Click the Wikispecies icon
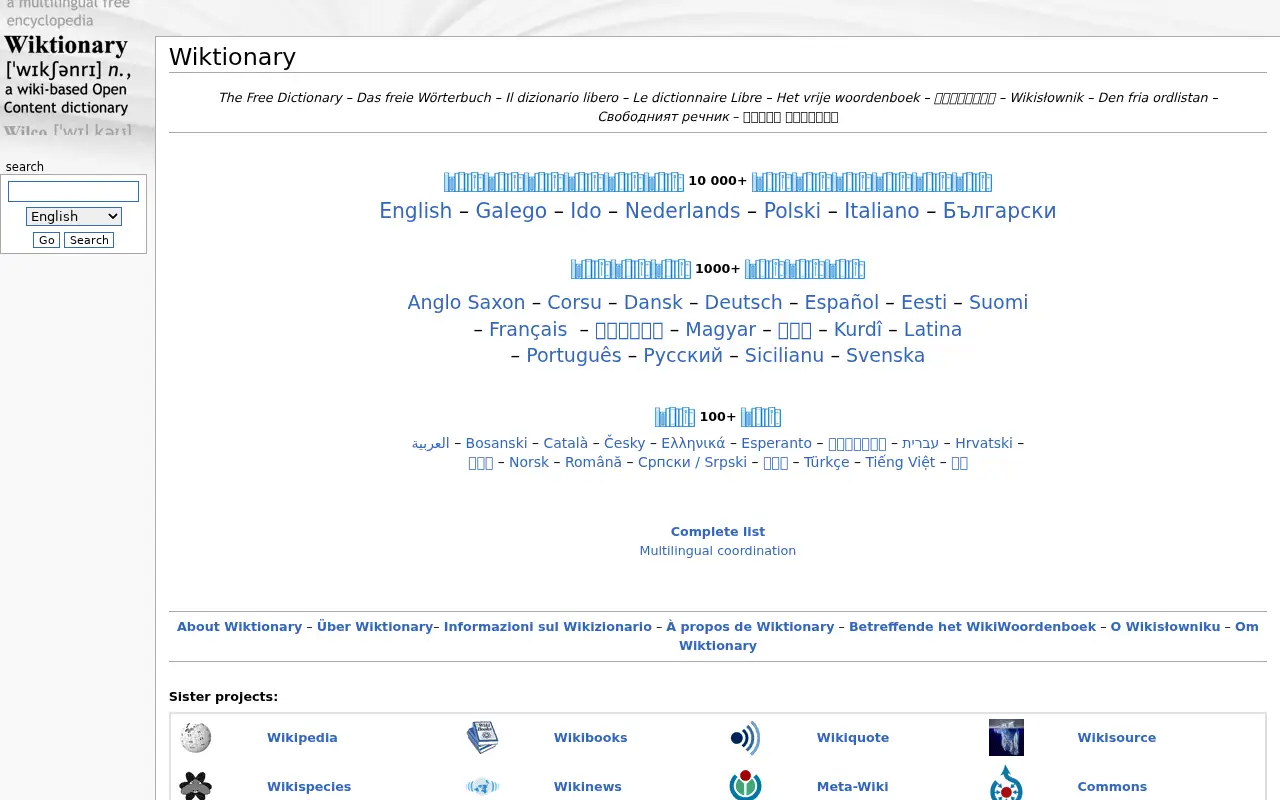Viewport: 1280px width, 800px height. tap(196, 786)
